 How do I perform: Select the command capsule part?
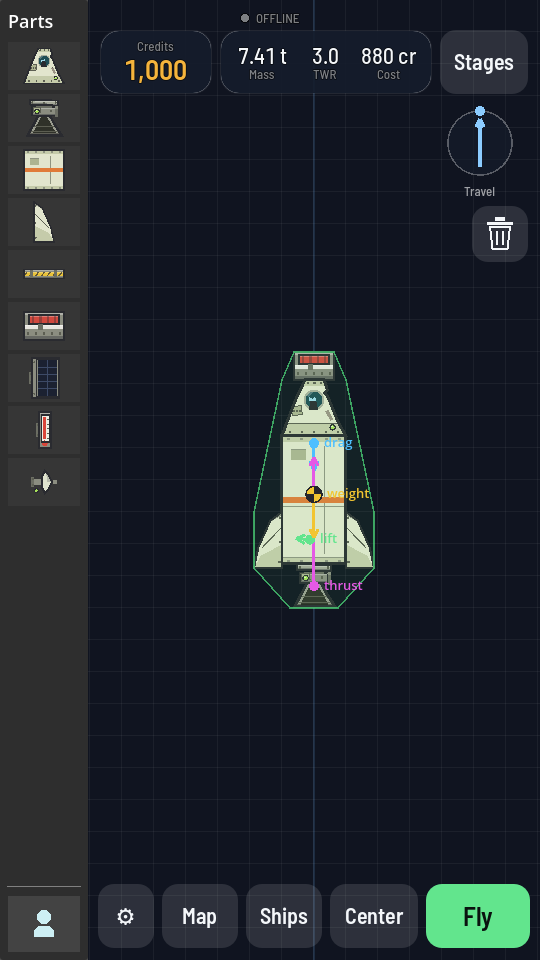click(x=44, y=66)
